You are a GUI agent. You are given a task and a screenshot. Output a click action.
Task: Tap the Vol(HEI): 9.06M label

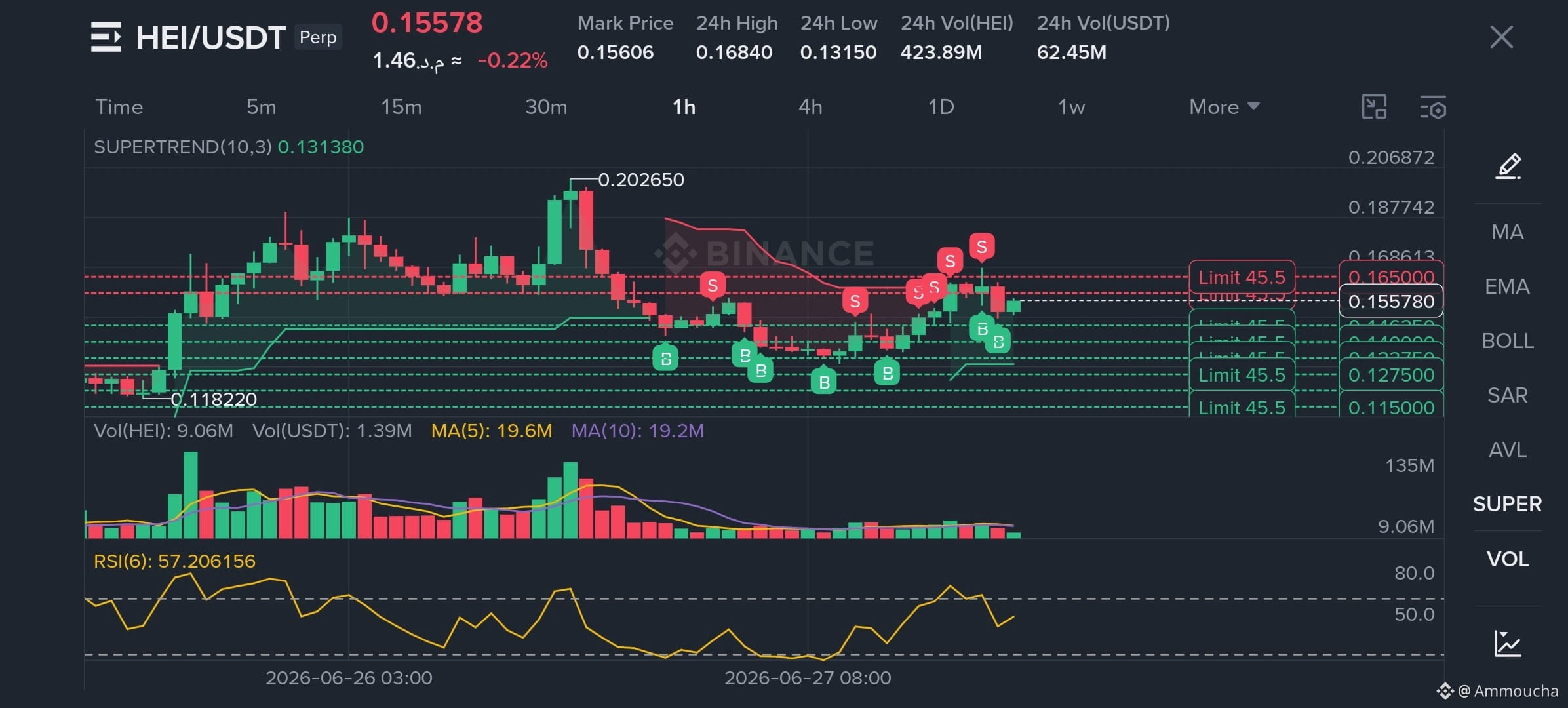pyautogui.click(x=163, y=431)
